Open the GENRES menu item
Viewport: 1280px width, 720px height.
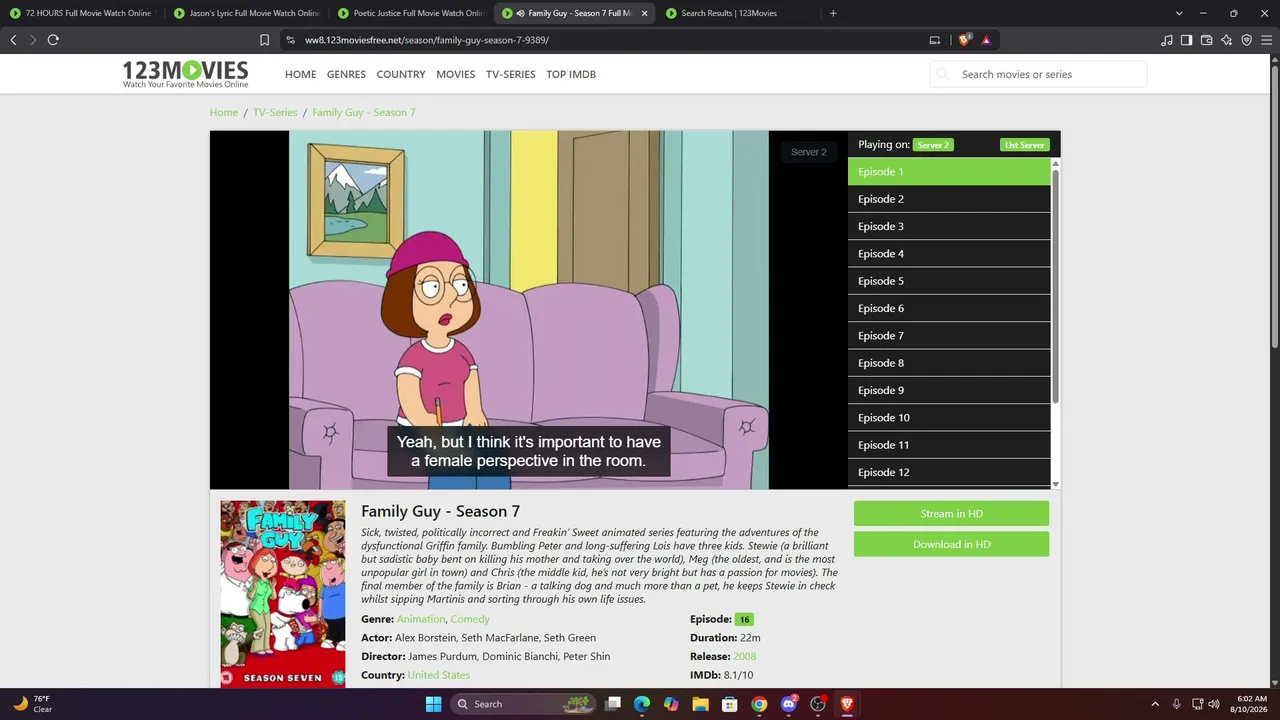tap(346, 74)
